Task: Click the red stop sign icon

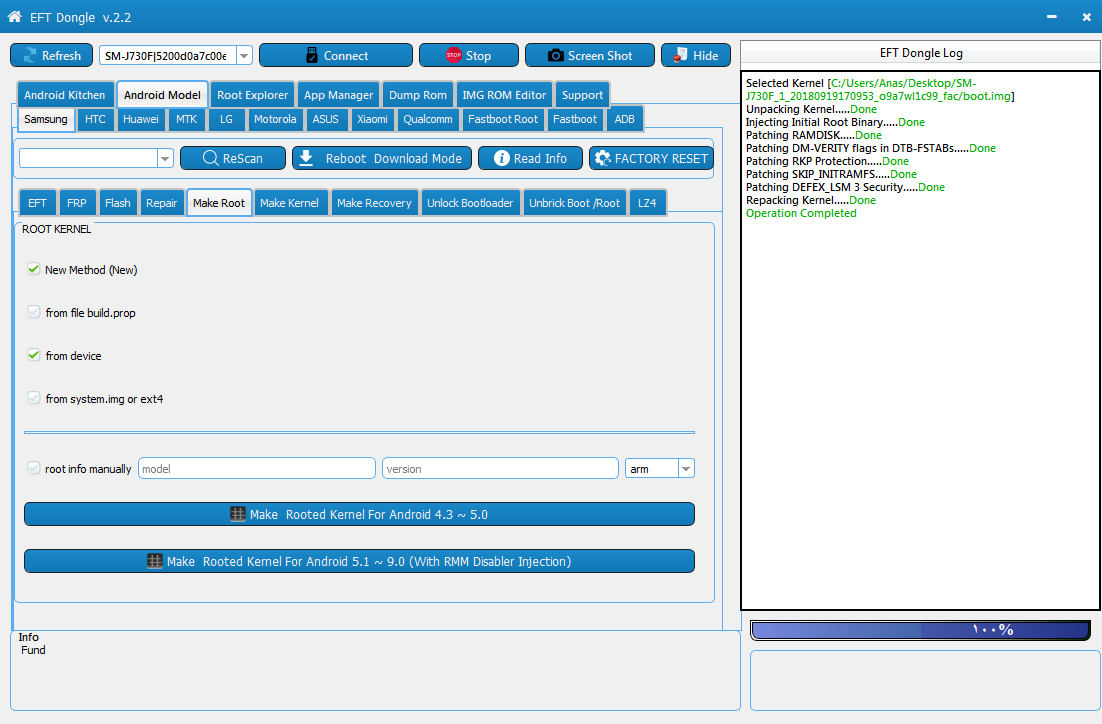Action: [x=454, y=55]
